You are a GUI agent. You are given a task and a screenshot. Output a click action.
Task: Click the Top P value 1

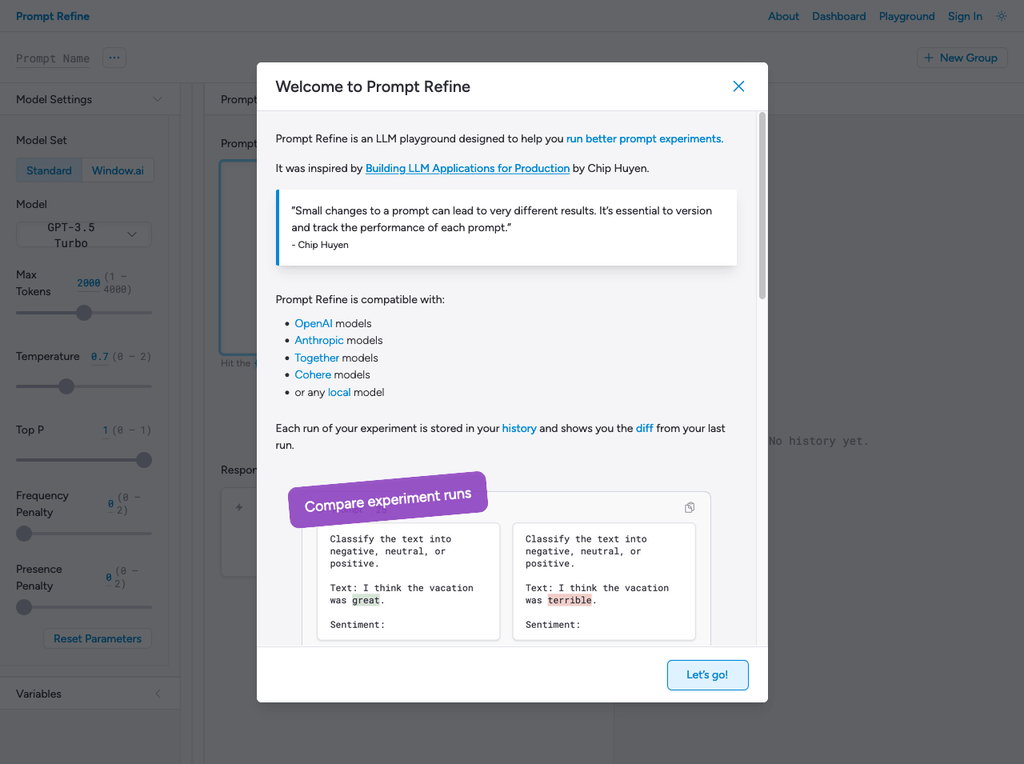coord(105,430)
